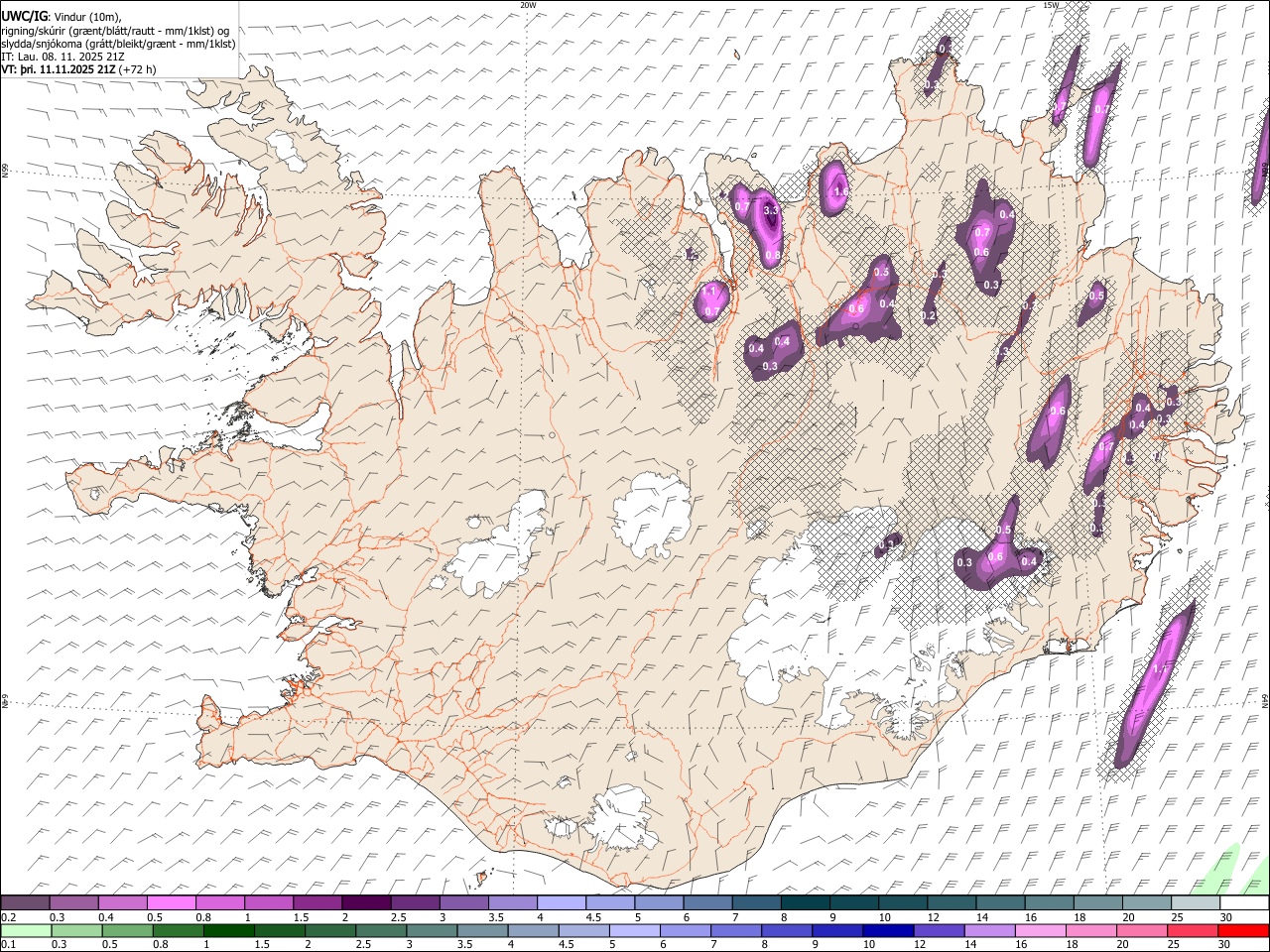
Task: Click the '3.3' snowfall value on the map
Action: point(771,210)
